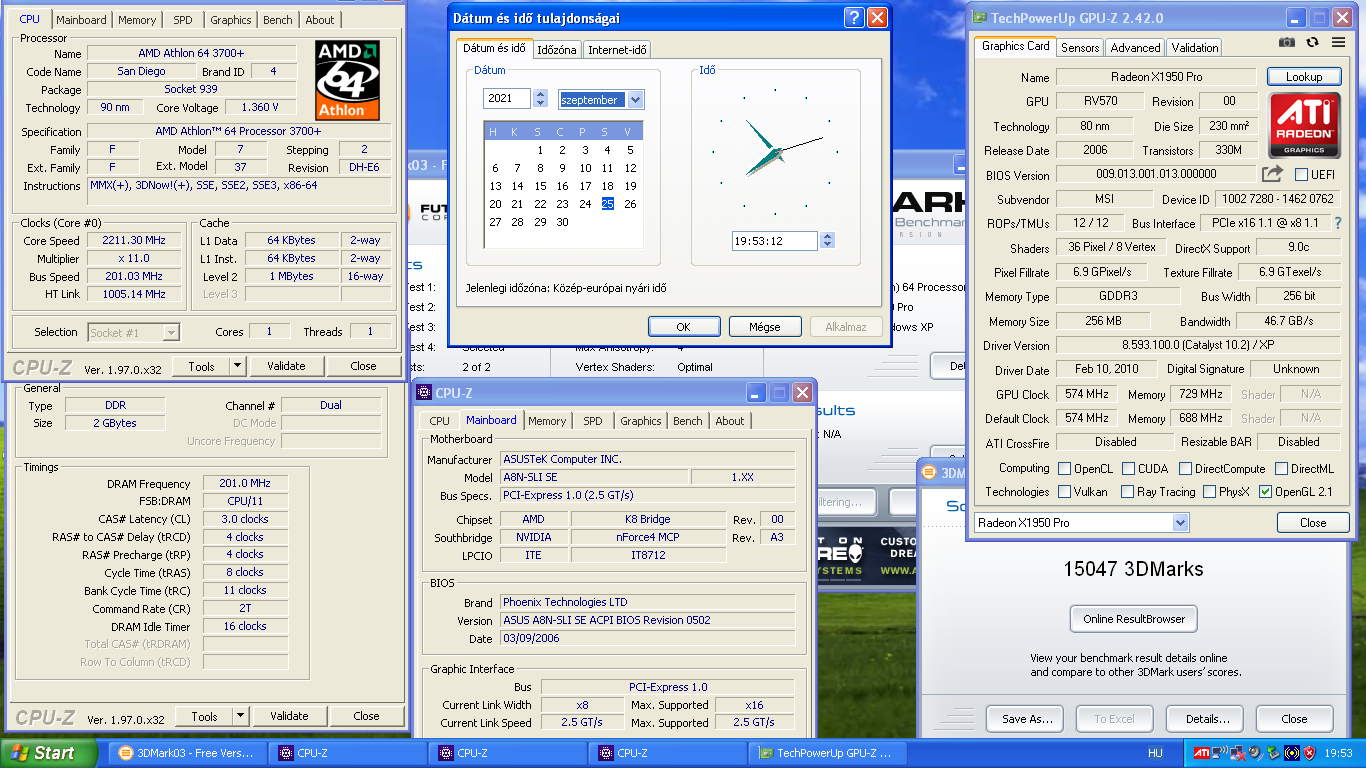
Task: Toggle the PhysX checkbox
Action: 1209,491
